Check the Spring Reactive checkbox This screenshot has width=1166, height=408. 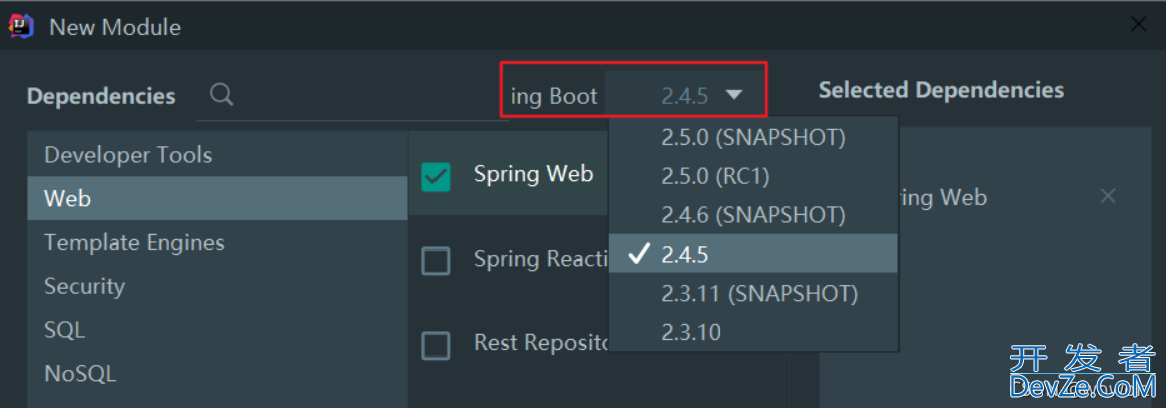[436, 261]
